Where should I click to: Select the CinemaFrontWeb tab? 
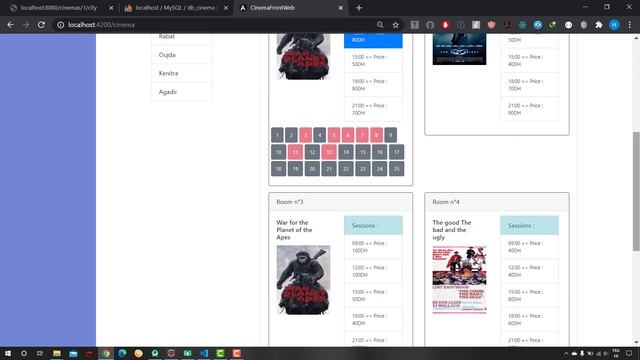(x=291, y=8)
